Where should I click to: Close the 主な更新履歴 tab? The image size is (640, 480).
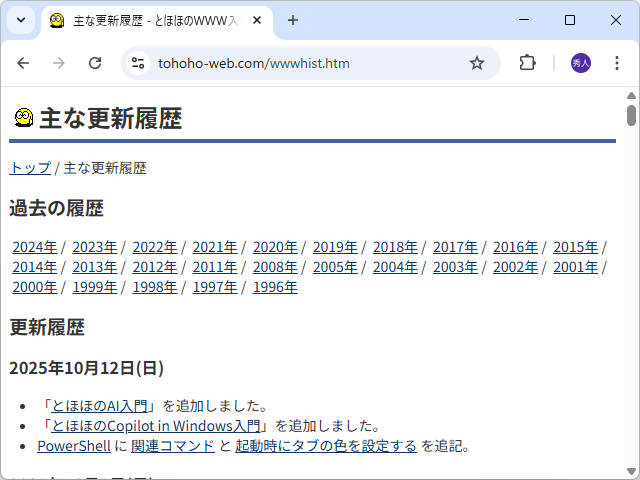(257, 20)
